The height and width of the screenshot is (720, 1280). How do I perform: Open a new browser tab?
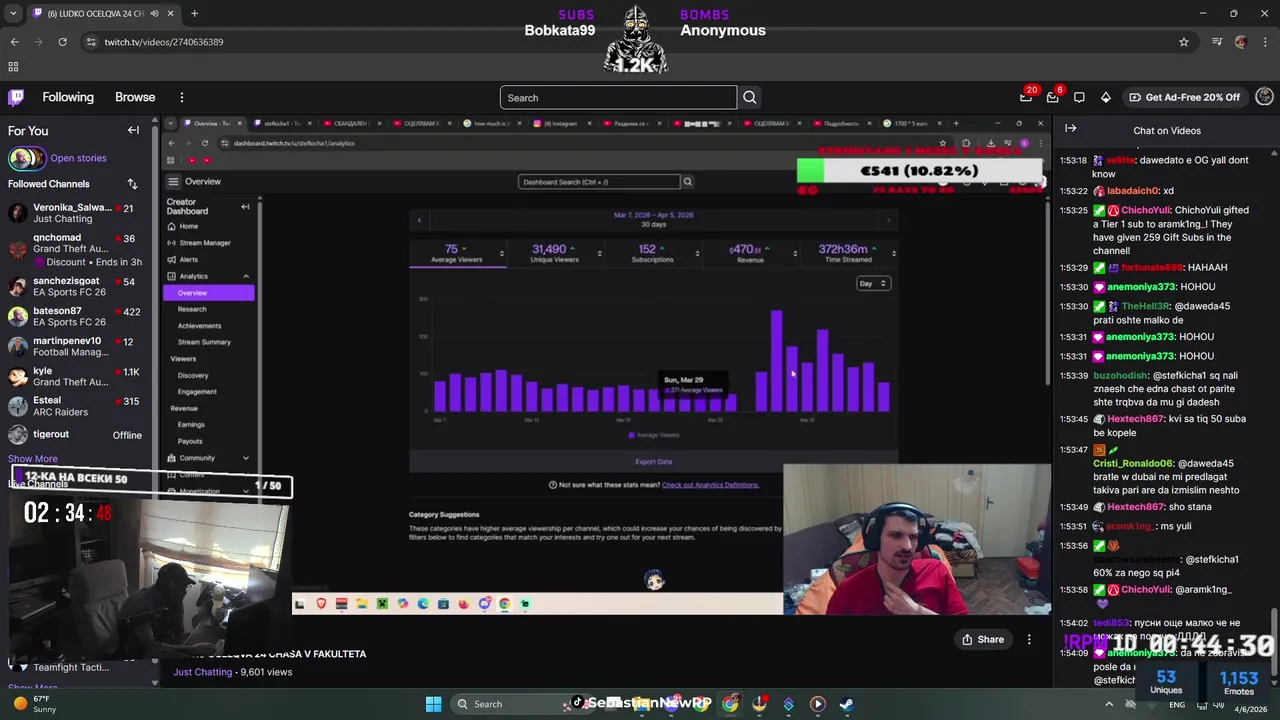pos(194,14)
